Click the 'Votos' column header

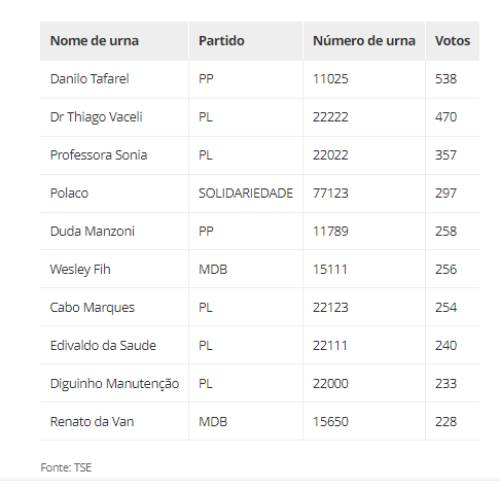click(x=453, y=41)
